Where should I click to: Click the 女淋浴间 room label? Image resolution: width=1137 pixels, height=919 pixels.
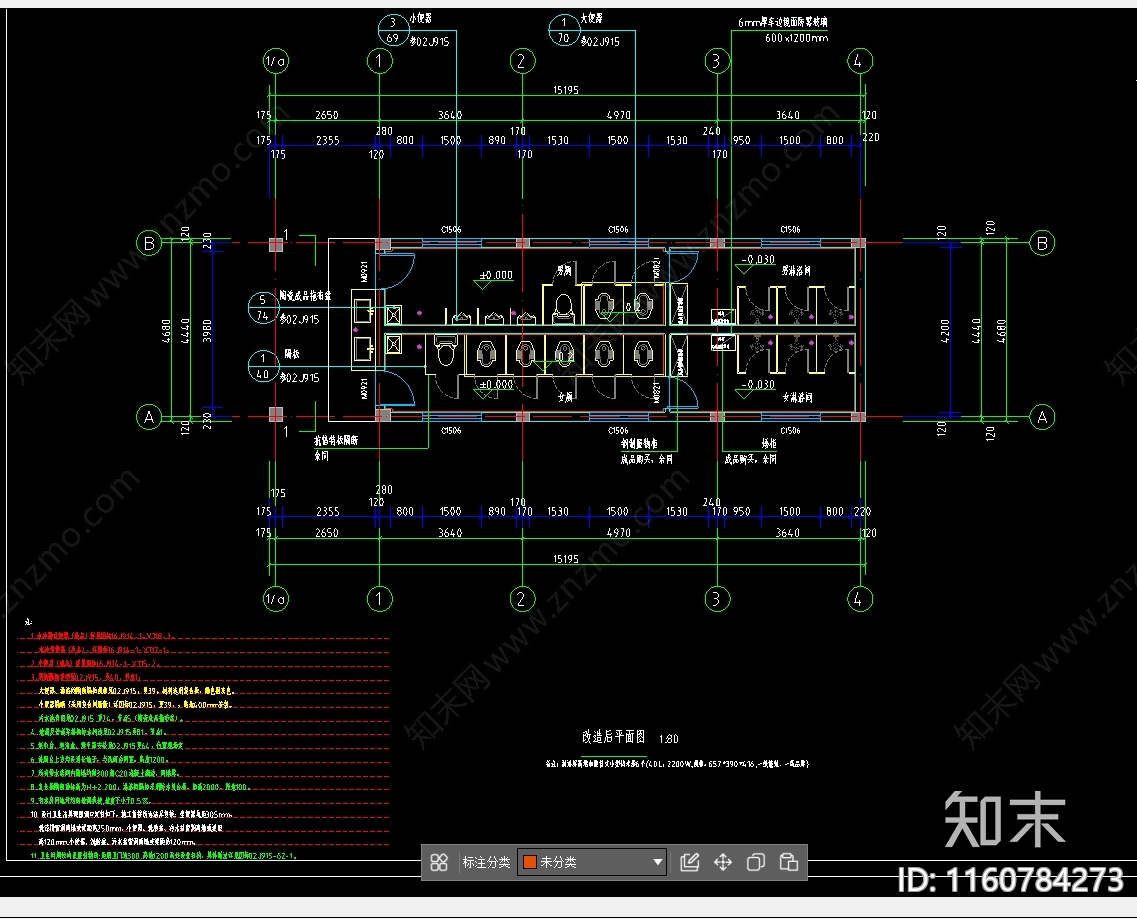[x=798, y=397]
